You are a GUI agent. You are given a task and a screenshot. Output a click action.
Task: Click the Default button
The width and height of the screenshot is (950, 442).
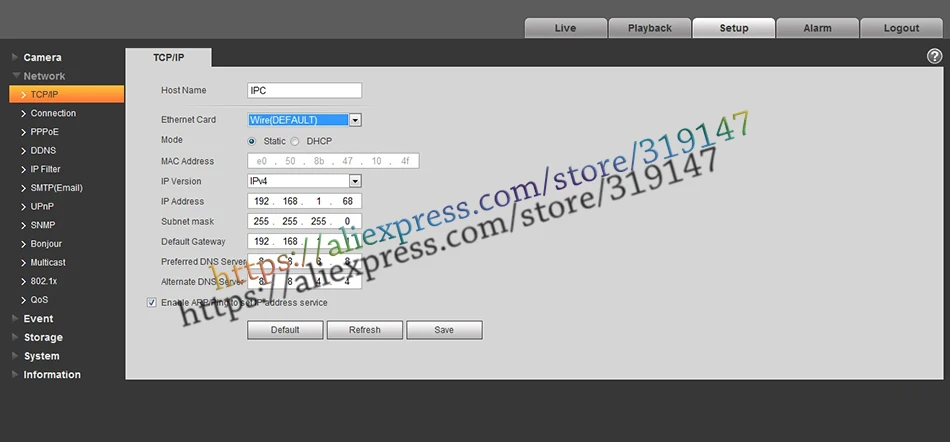pyautogui.click(x=285, y=330)
